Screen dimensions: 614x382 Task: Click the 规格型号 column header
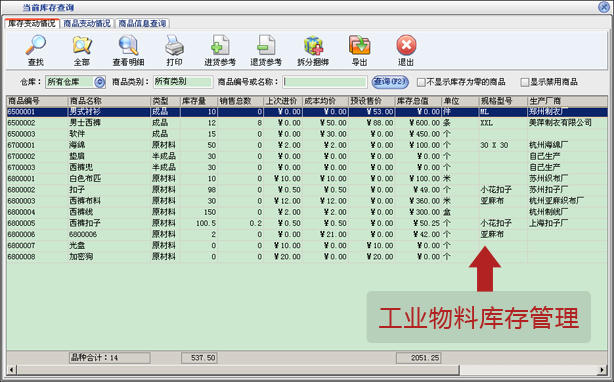503,101
